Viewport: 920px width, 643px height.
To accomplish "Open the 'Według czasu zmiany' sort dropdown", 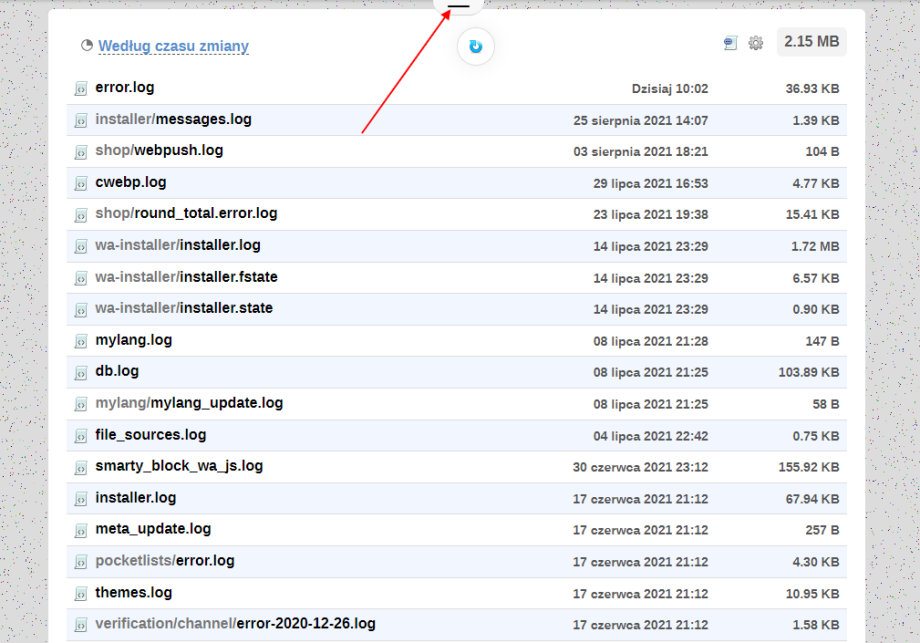I will point(173,46).
